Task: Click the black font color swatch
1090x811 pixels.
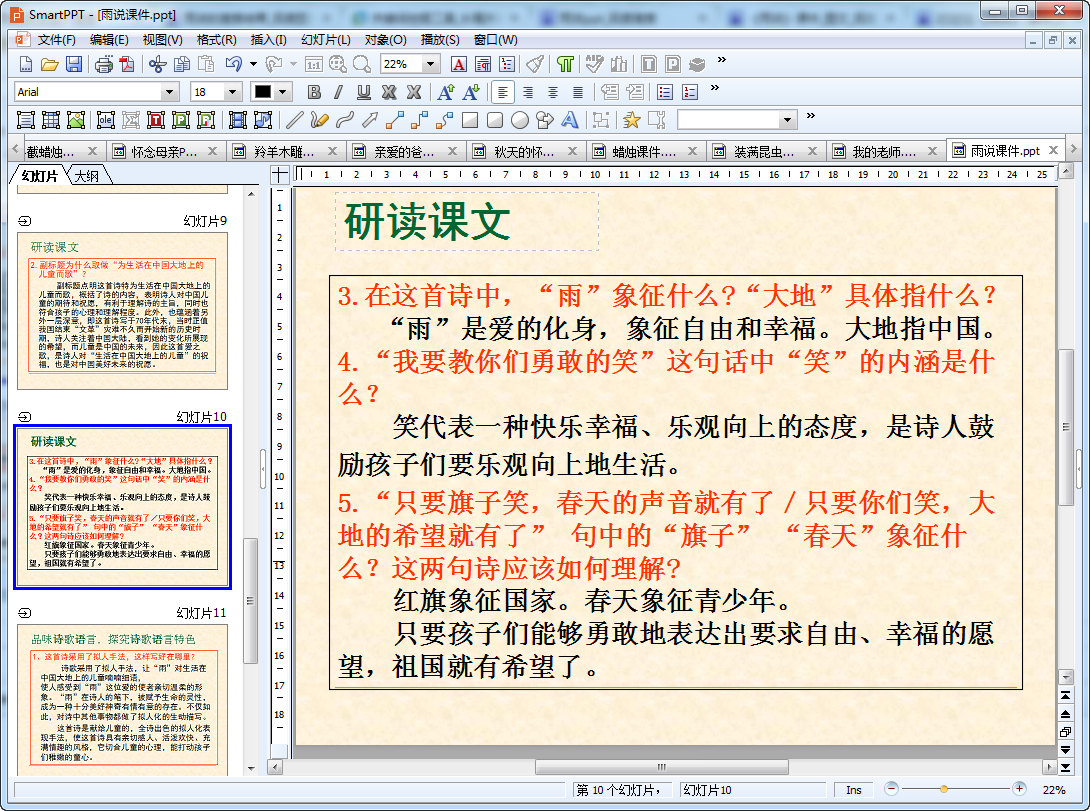Action: click(x=263, y=92)
